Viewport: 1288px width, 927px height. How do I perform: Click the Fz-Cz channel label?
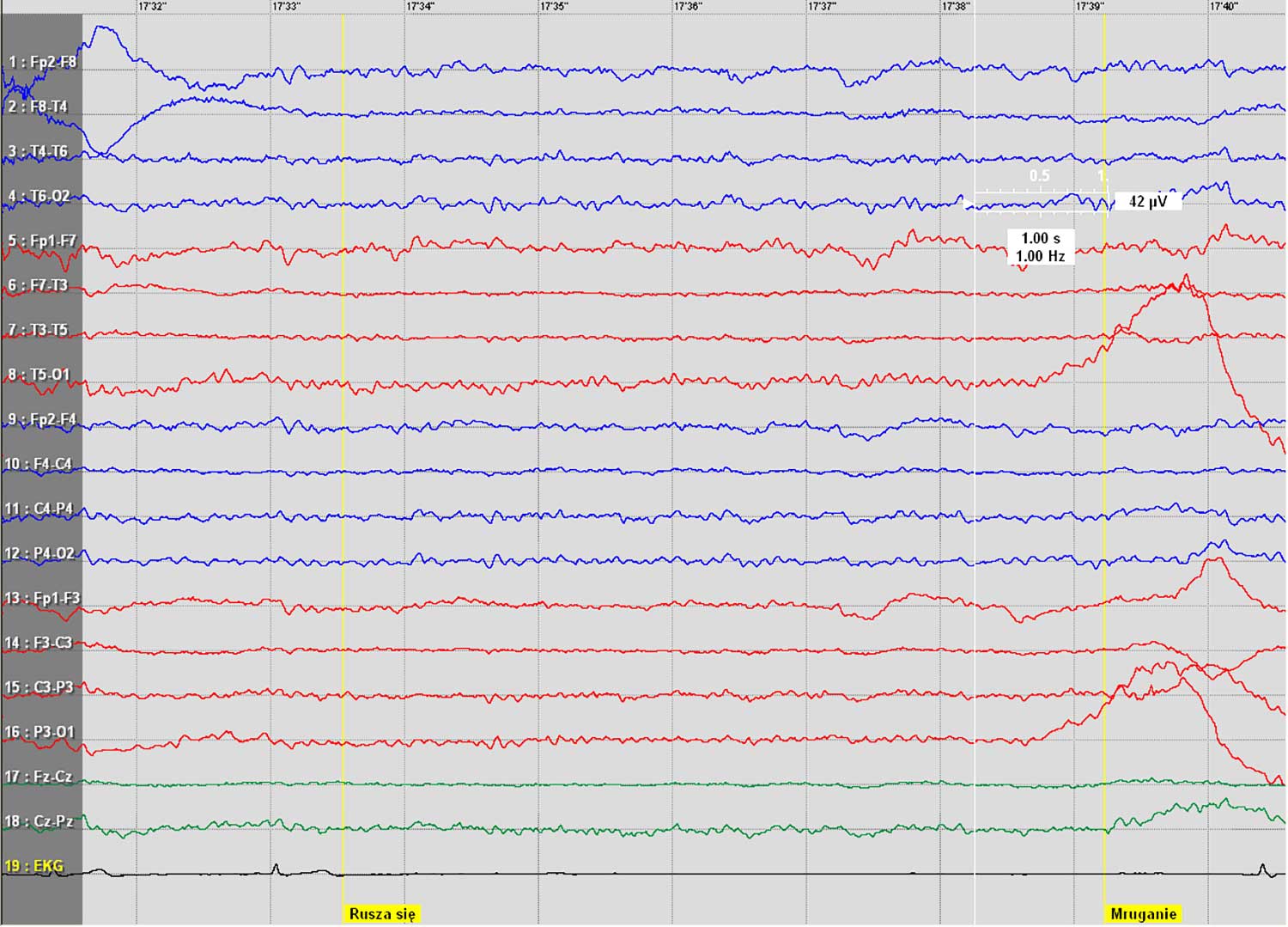coord(39,777)
